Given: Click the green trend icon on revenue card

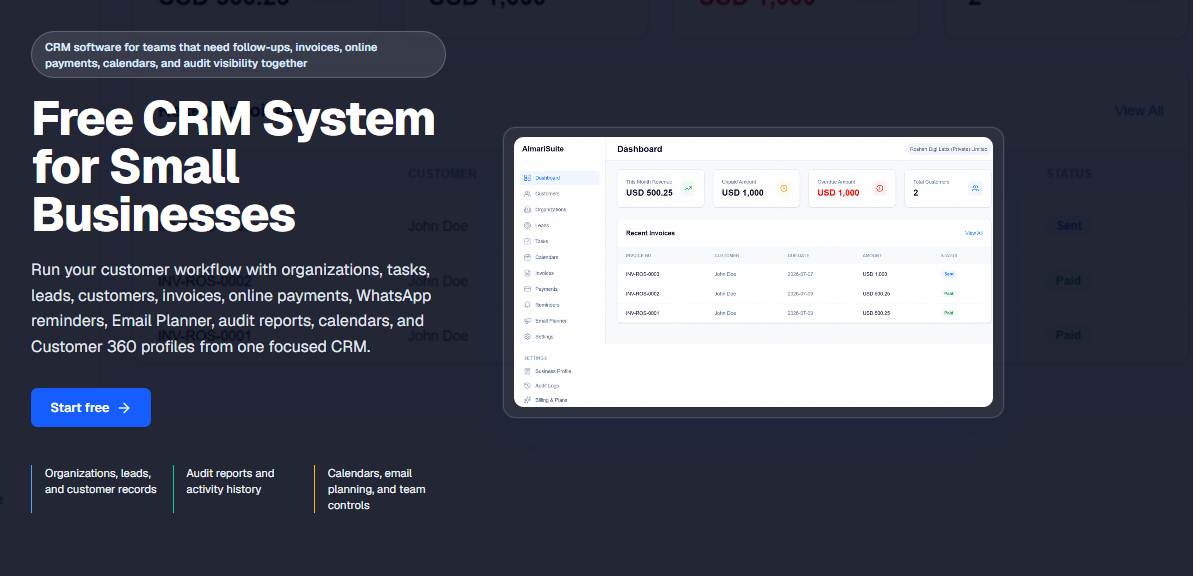Looking at the screenshot, I should 688,188.
